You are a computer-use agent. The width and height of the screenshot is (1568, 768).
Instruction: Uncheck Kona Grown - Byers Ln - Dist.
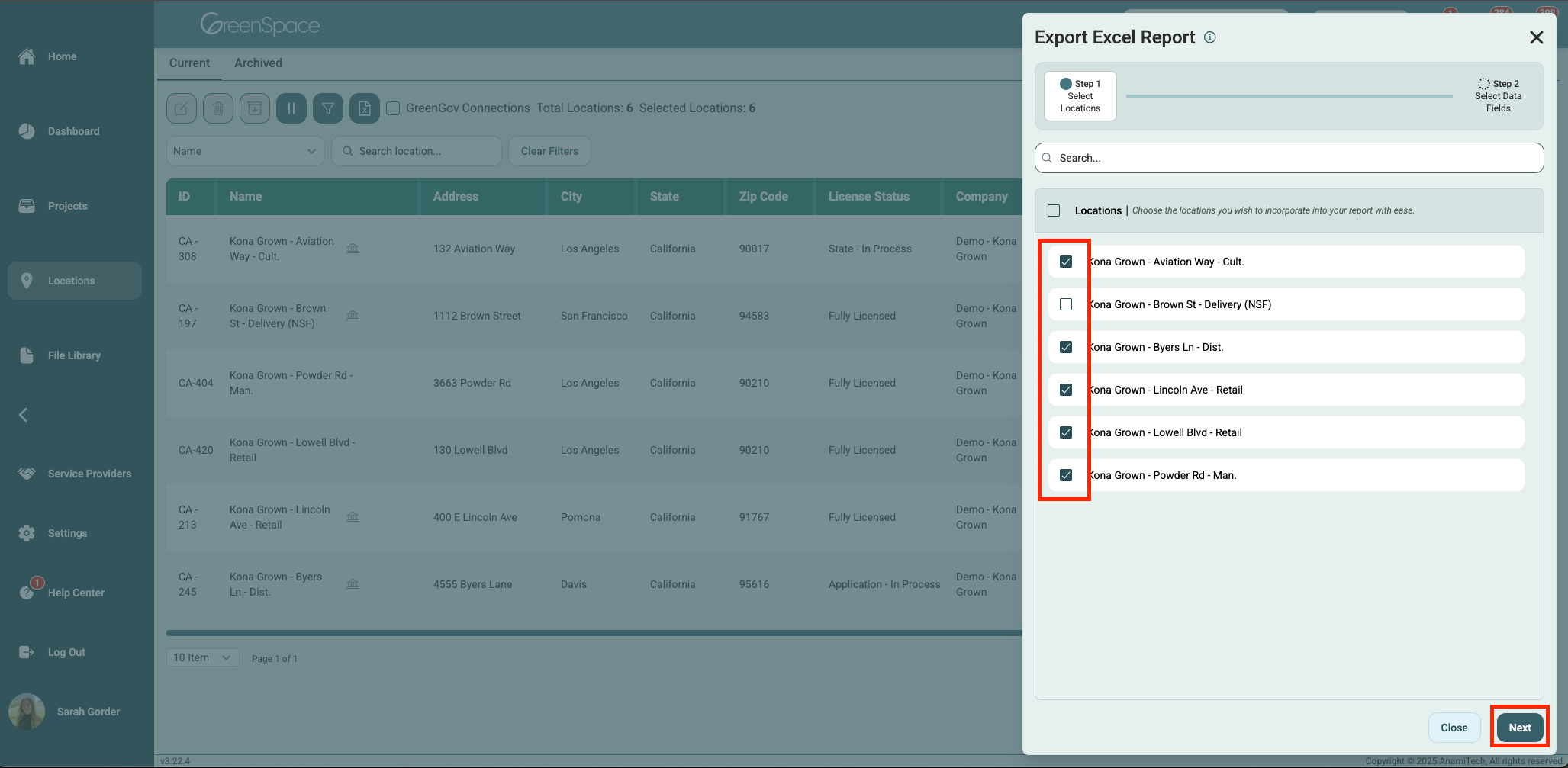1066,347
